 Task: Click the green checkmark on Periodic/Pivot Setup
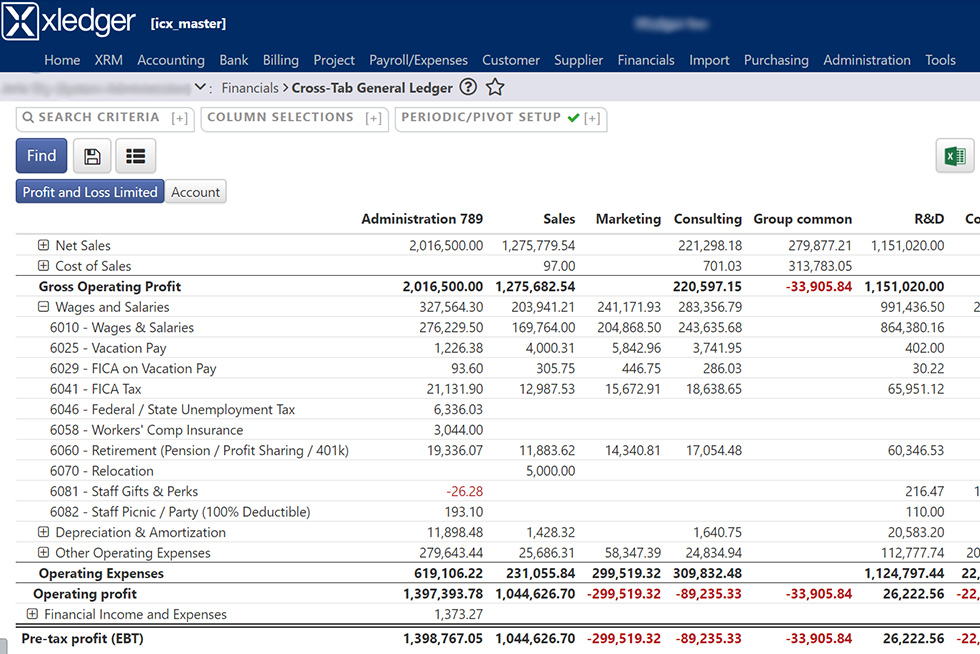[x=574, y=118]
